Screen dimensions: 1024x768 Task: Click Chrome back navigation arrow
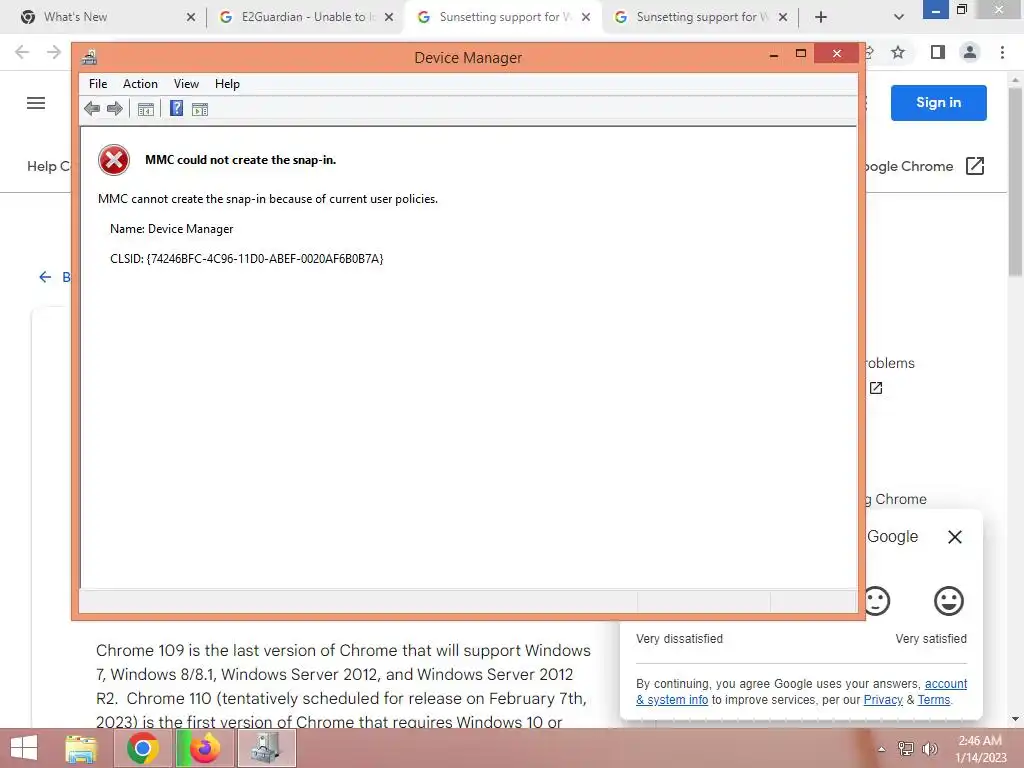[x=22, y=52]
